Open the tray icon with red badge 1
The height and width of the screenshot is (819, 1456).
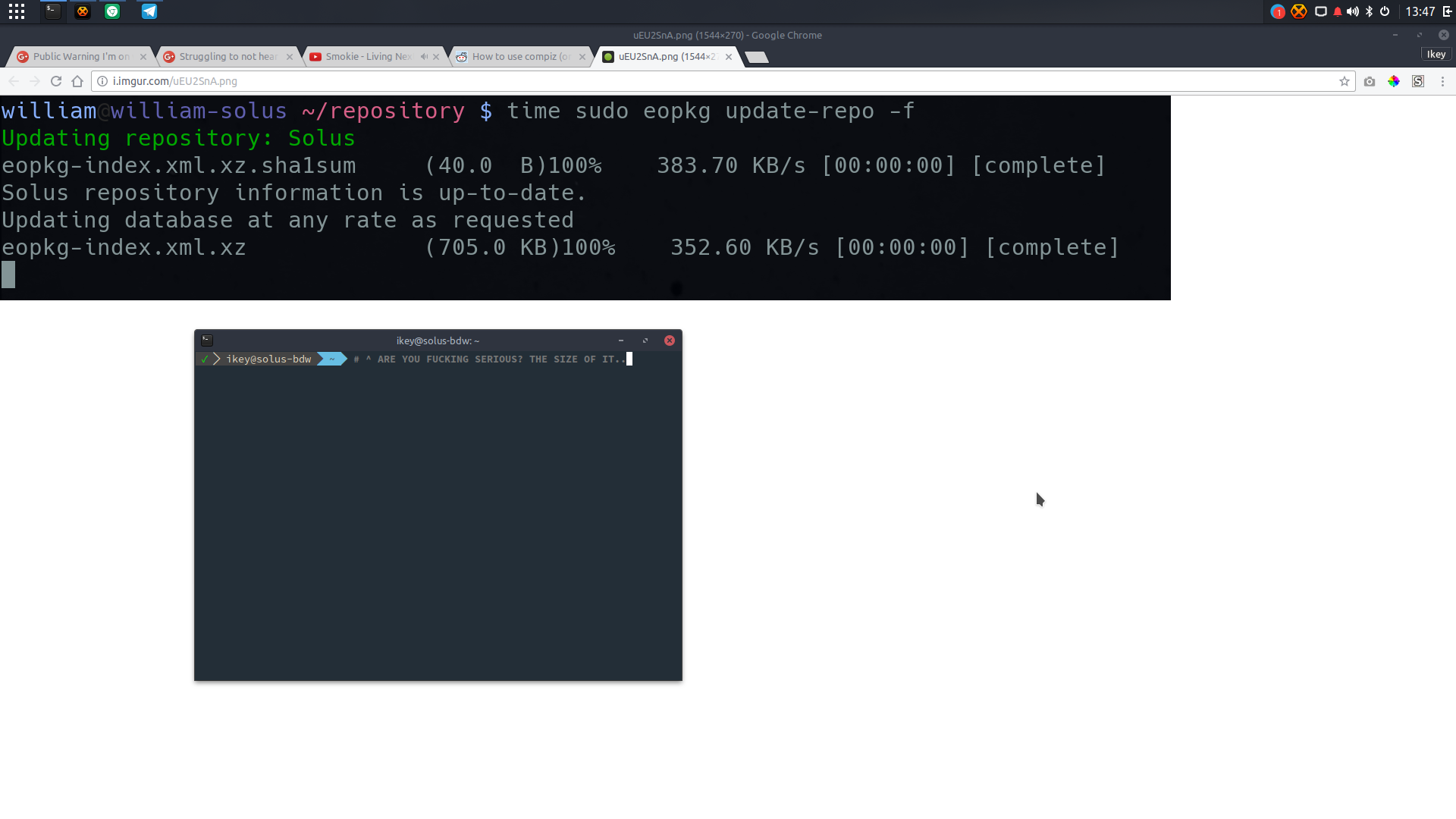[1278, 11]
